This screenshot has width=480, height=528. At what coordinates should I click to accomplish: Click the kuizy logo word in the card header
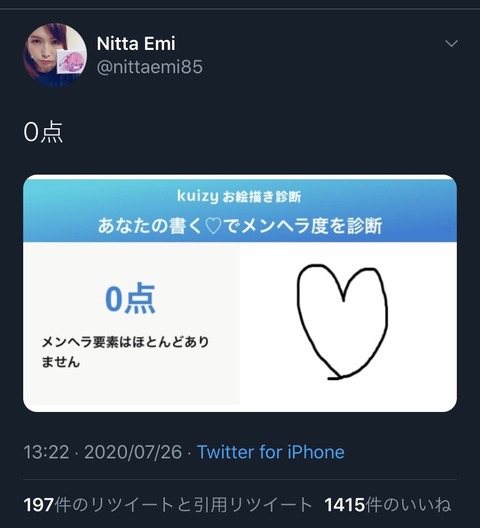click(x=198, y=196)
